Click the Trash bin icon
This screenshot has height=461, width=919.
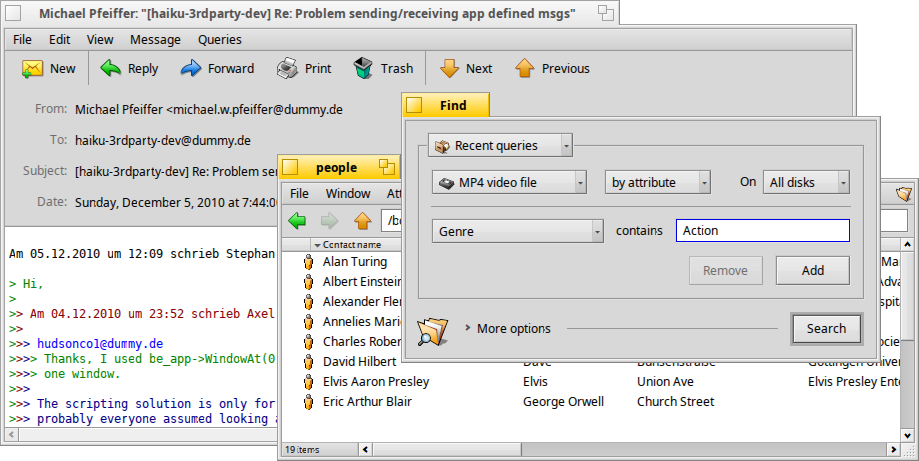363,69
